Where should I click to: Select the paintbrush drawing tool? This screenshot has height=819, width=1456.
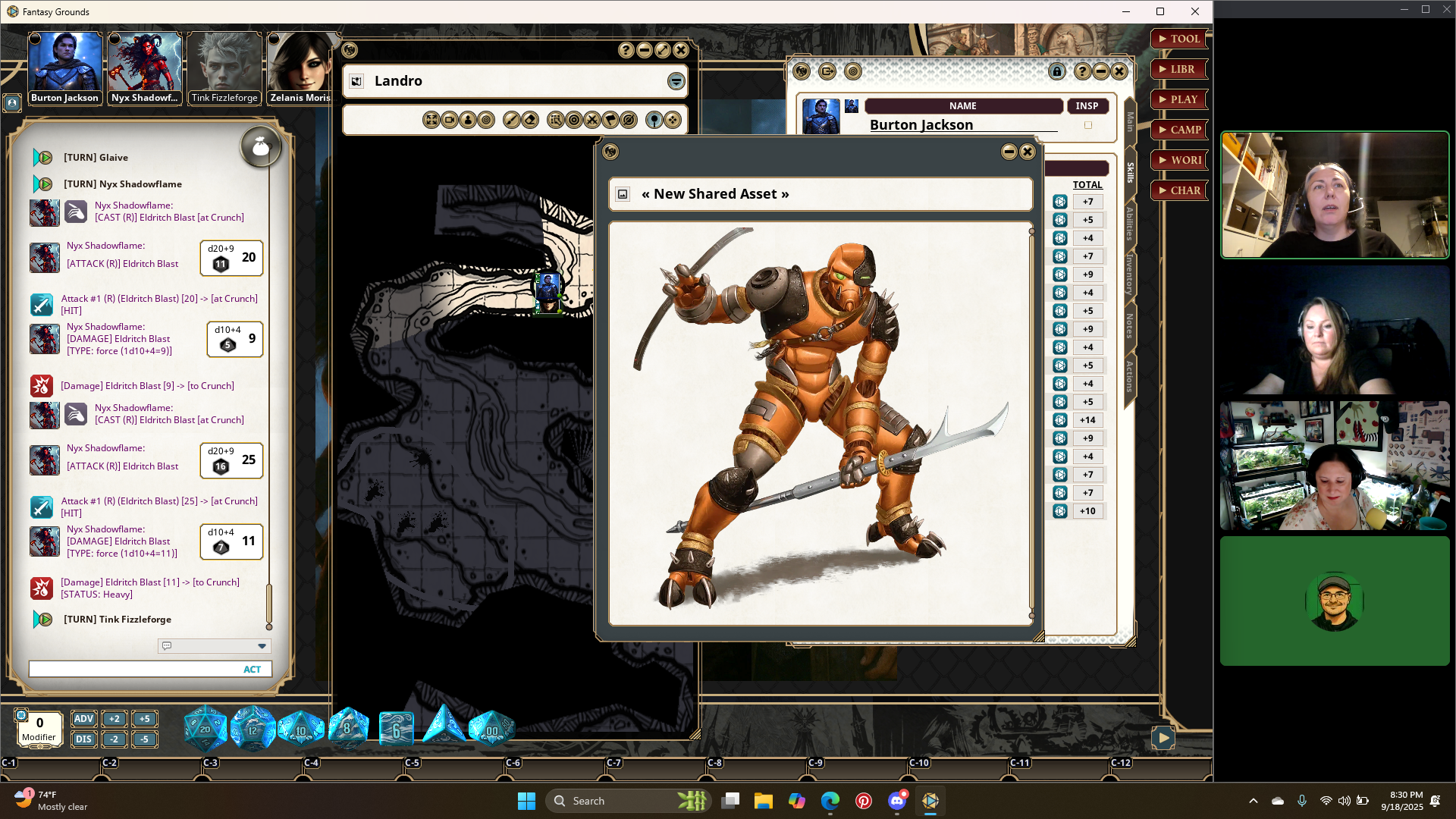tap(512, 120)
